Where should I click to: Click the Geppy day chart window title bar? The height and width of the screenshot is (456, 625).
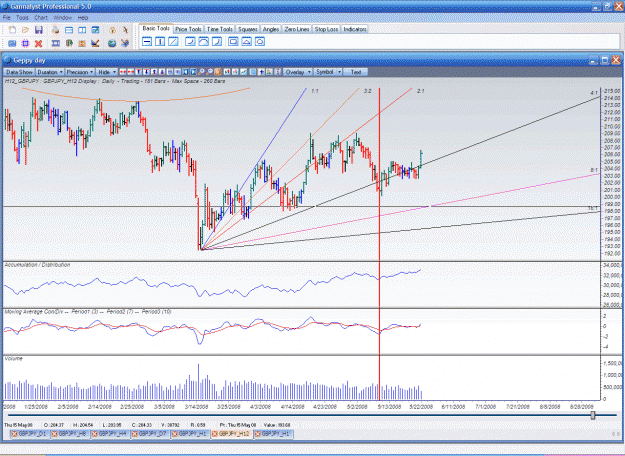311,60
